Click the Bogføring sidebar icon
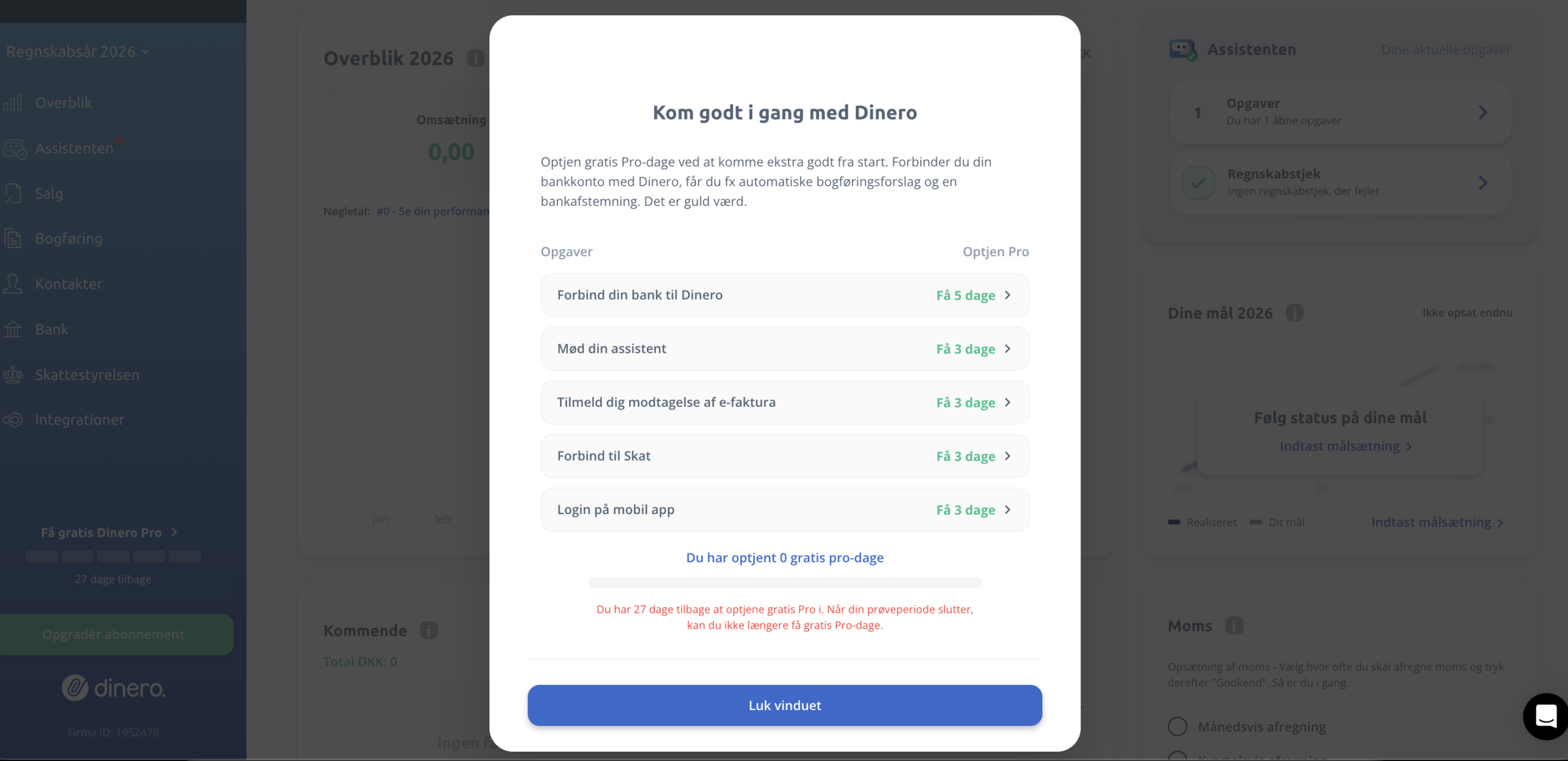The height and width of the screenshot is (761, 1568). (x=13, y=239)
